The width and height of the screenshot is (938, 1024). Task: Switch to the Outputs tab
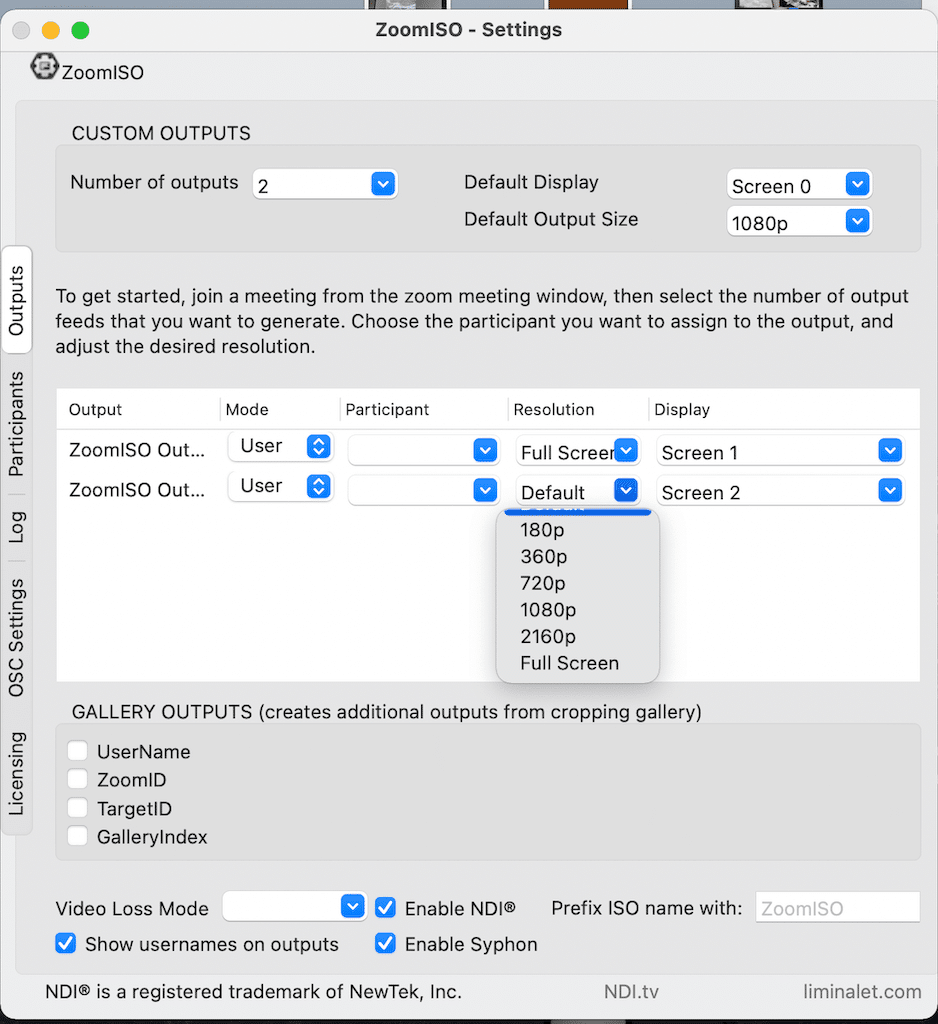(x=16, y=300)
